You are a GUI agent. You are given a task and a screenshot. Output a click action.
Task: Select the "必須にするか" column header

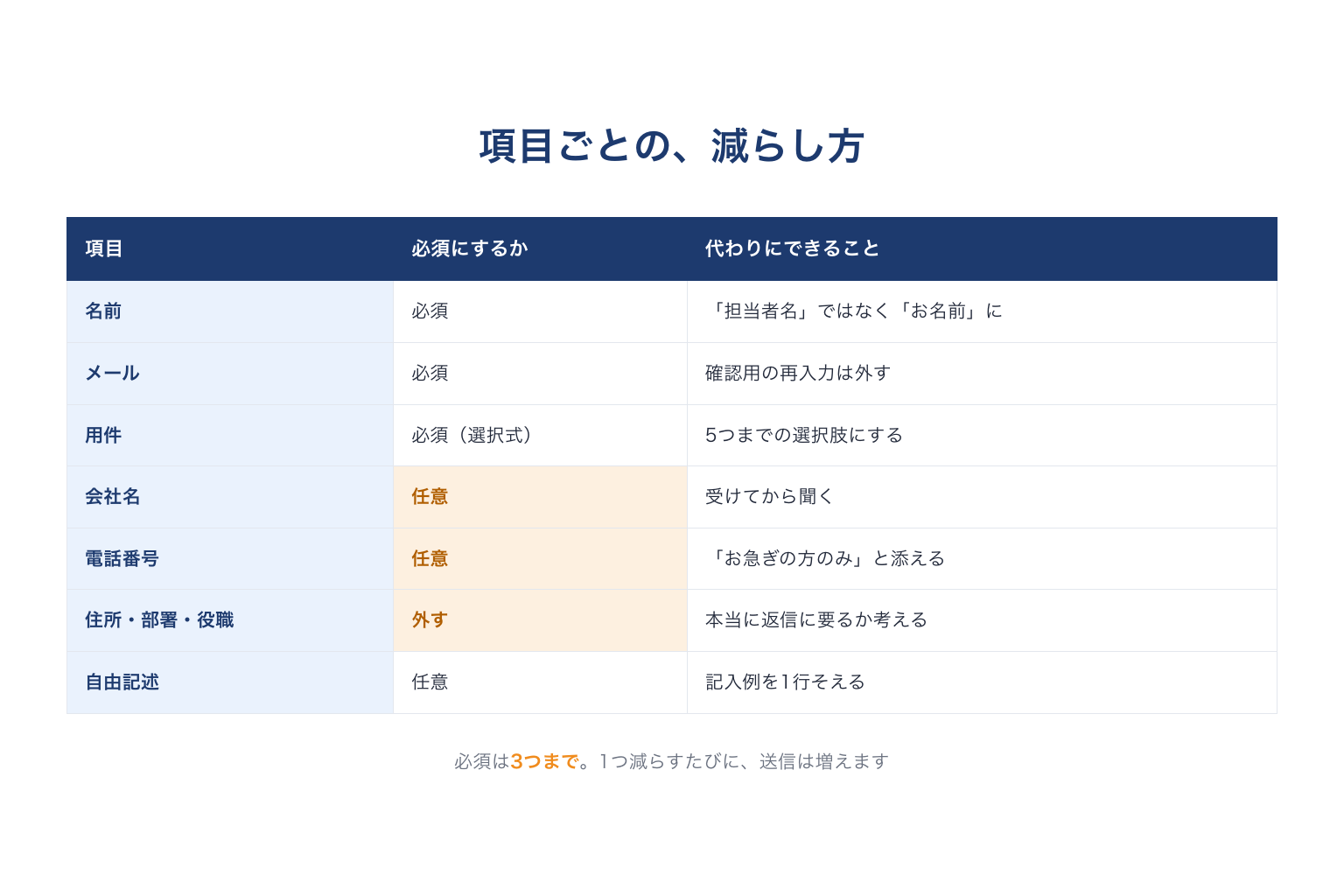point(540,248)
